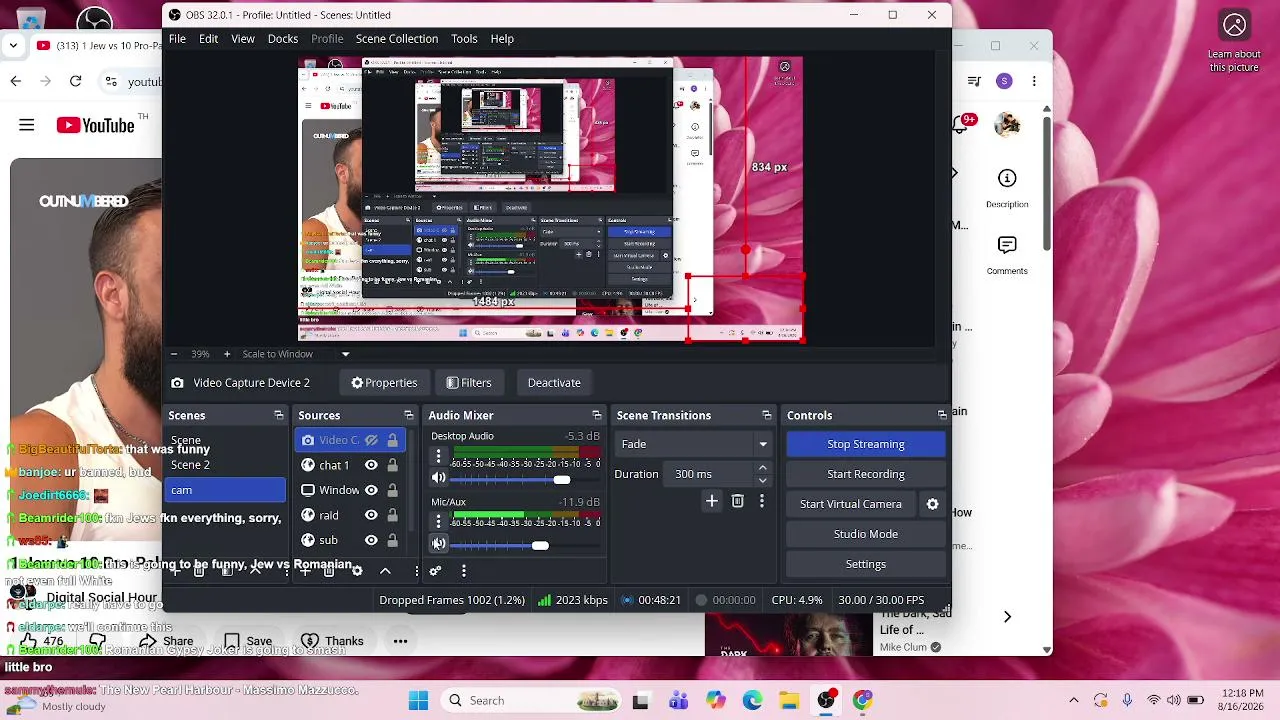Float the Scene Transitions dock
The width and height of the screenshot is (1280, 720).
pos(767,415)
